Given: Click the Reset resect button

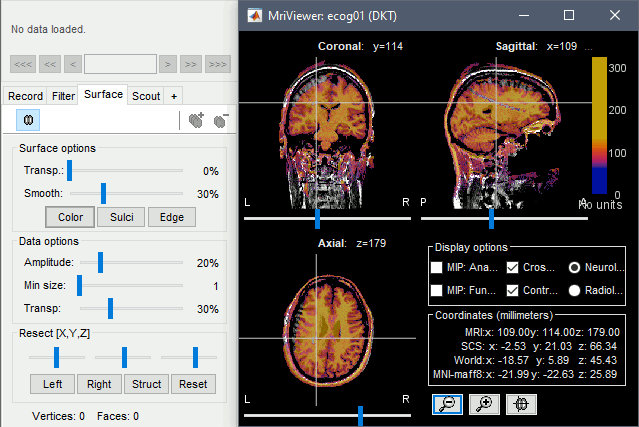Looking at the screenshot, I should 194,384.
